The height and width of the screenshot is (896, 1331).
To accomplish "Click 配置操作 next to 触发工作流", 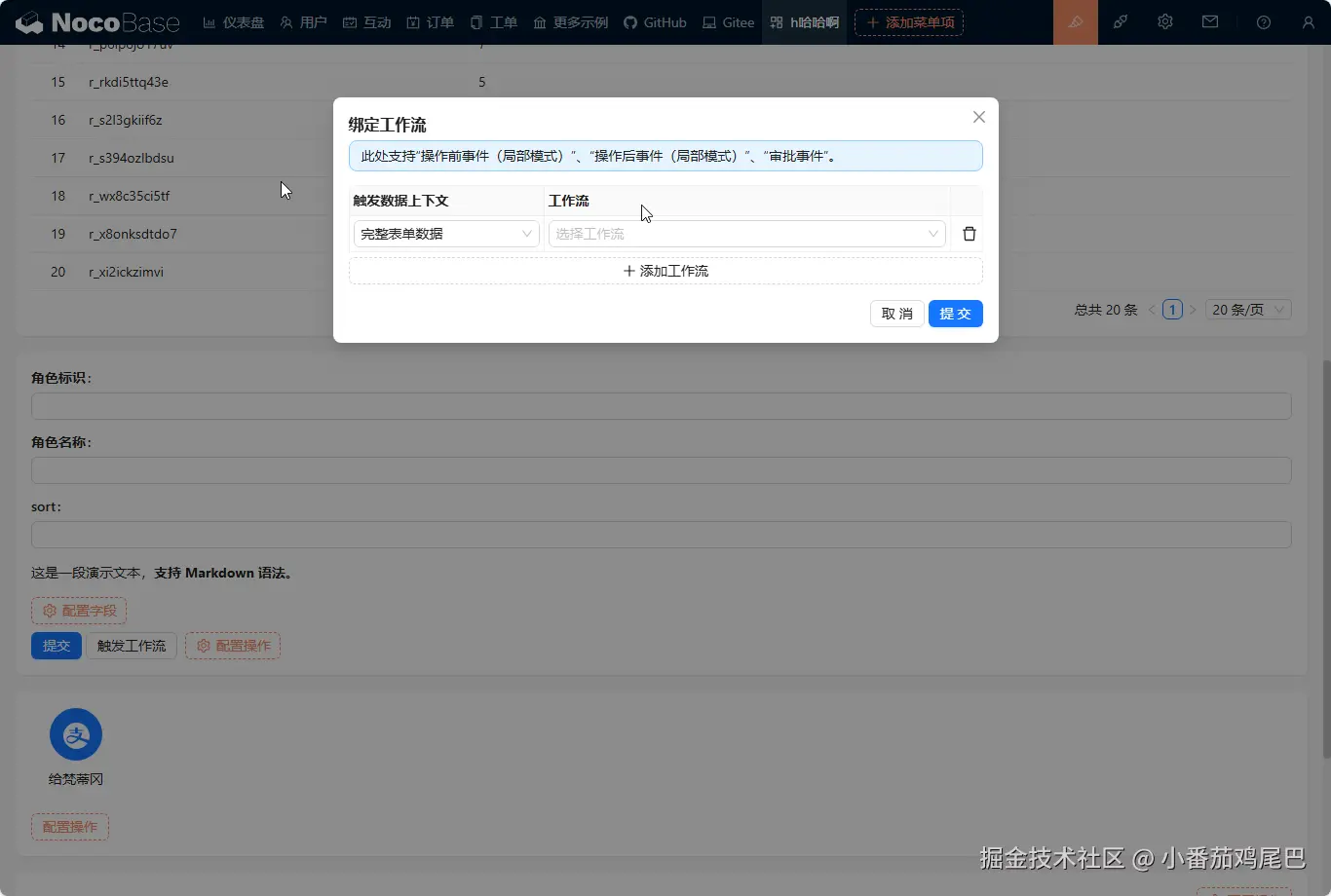I will (233, 646).
